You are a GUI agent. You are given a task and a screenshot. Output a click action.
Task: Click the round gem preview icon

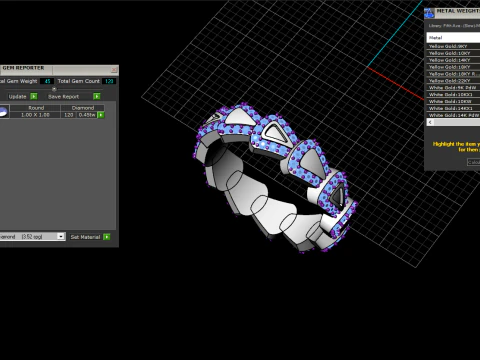pyautogui.click(x=4, y=112)
